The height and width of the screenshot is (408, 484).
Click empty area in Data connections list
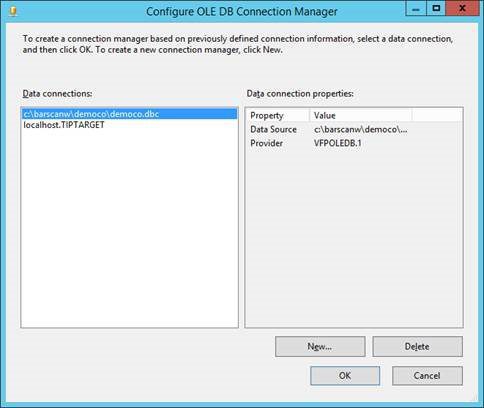(x=129, y=227)
